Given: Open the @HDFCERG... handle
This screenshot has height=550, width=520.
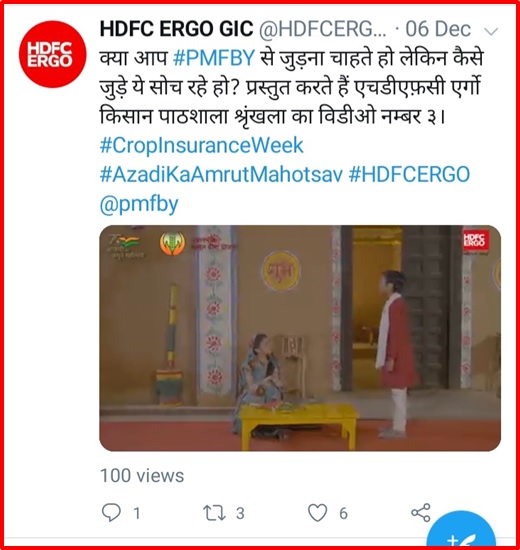Looking at the screenshot, I should pyautogui.click(x=323, y=29).
